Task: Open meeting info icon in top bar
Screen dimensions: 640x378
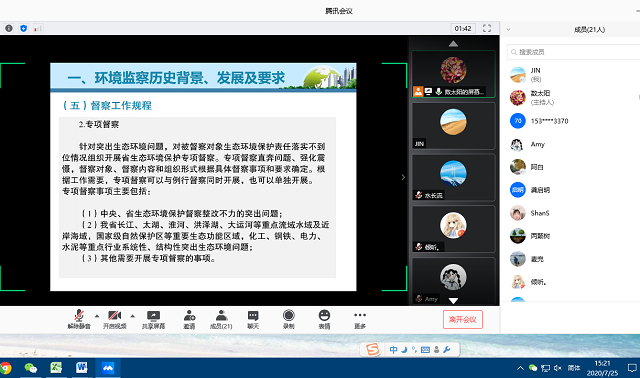Action: click(9, 28)
